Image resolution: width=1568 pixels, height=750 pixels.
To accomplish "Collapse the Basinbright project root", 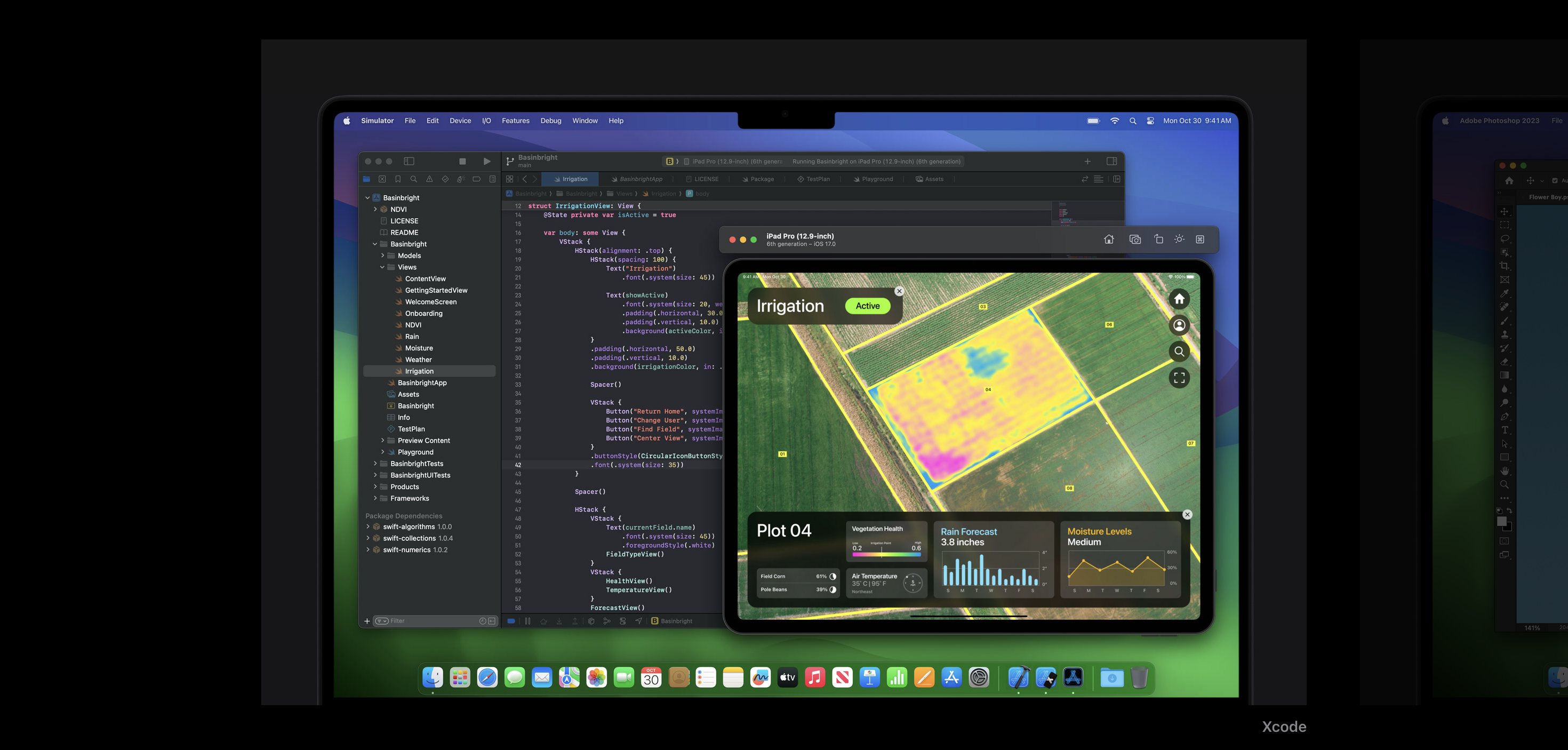I will click(367, 198).
